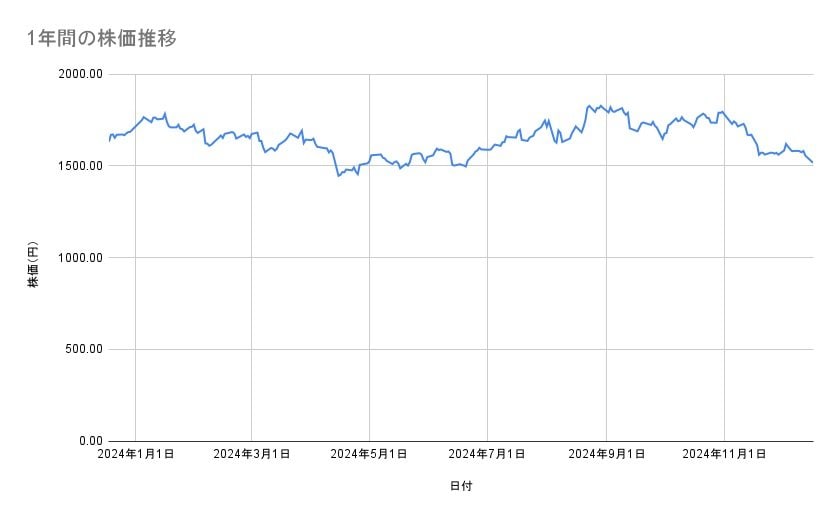Click the 2024年11月1日 x-axis label

pos(724,454)
